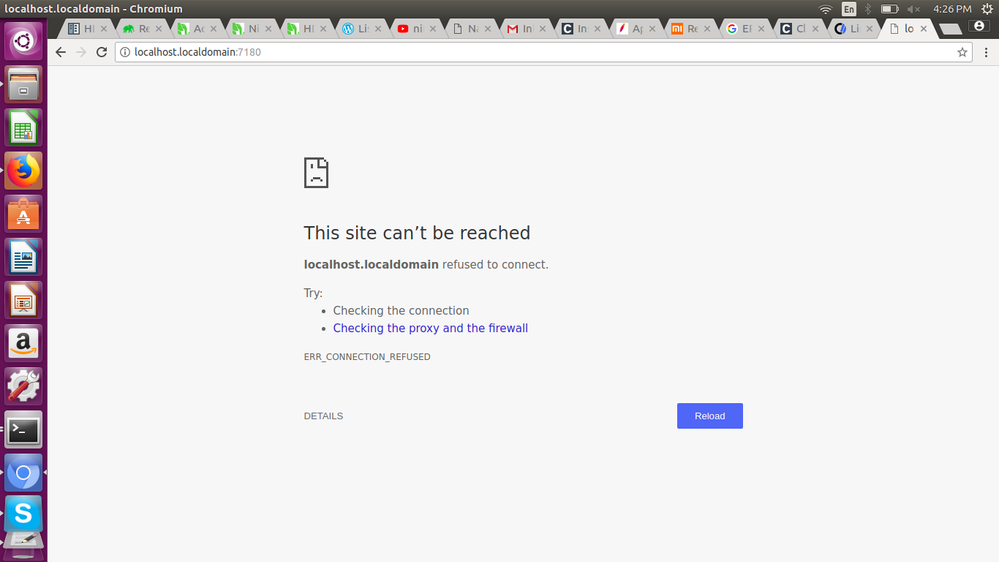Open the DETAILS section
The image size is (999, 562).
[x=323, y=416]
